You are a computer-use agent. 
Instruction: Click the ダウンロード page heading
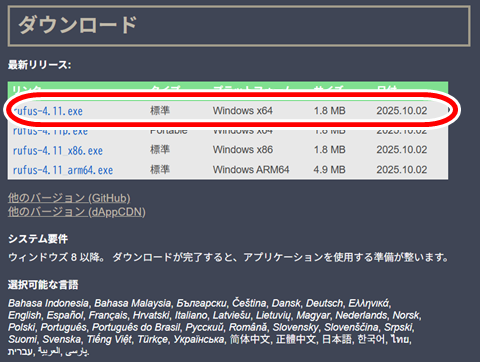(x=78, y=25)
